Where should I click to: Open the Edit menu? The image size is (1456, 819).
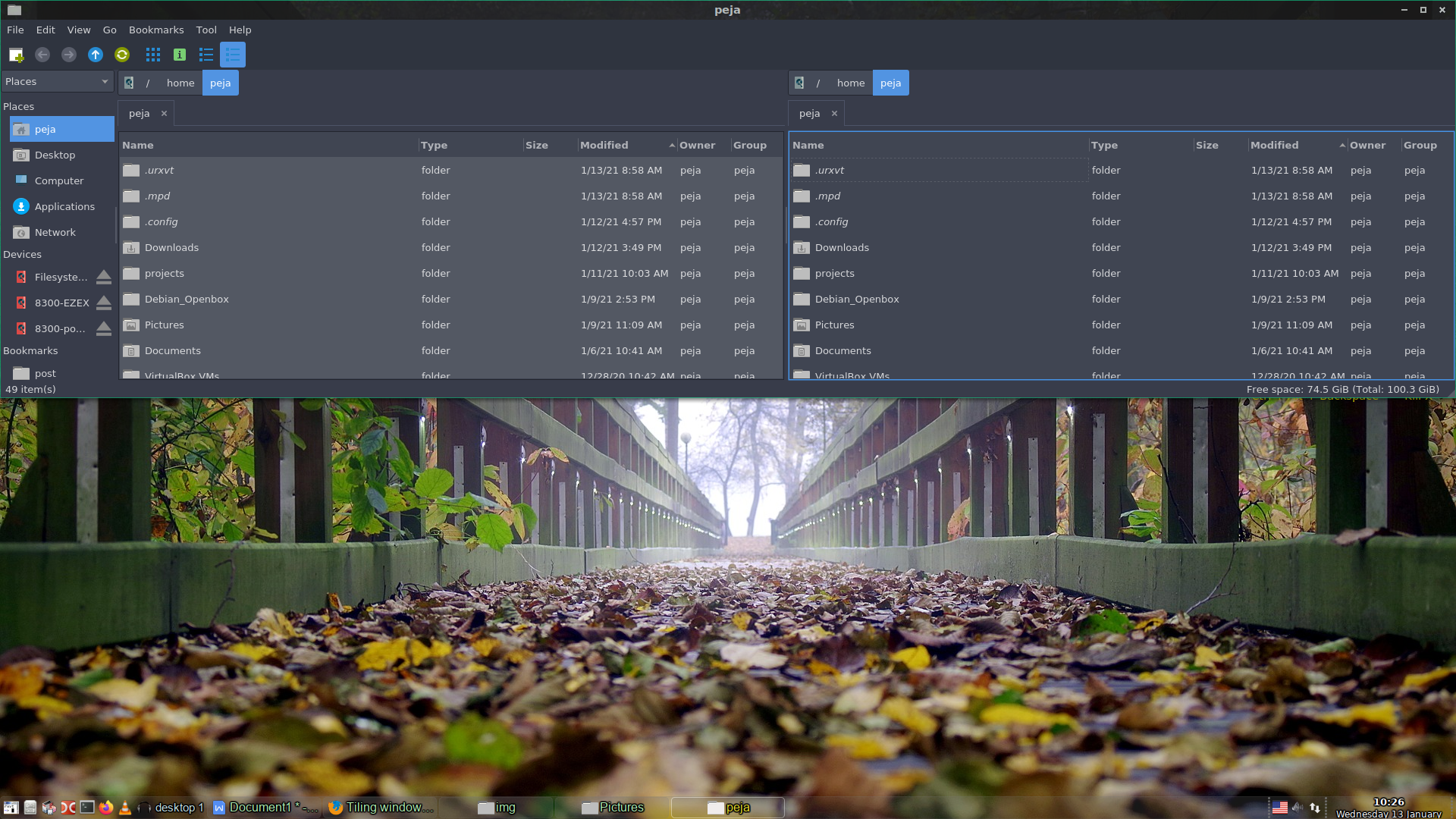click(45, 30)
